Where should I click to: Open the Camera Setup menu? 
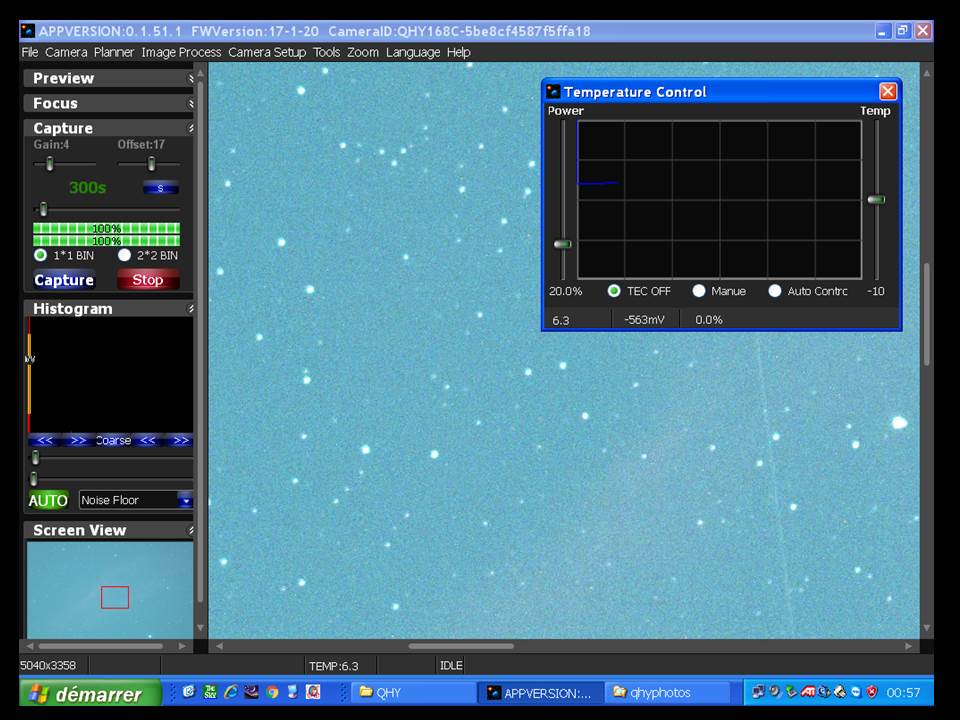(x=267, y=52)
